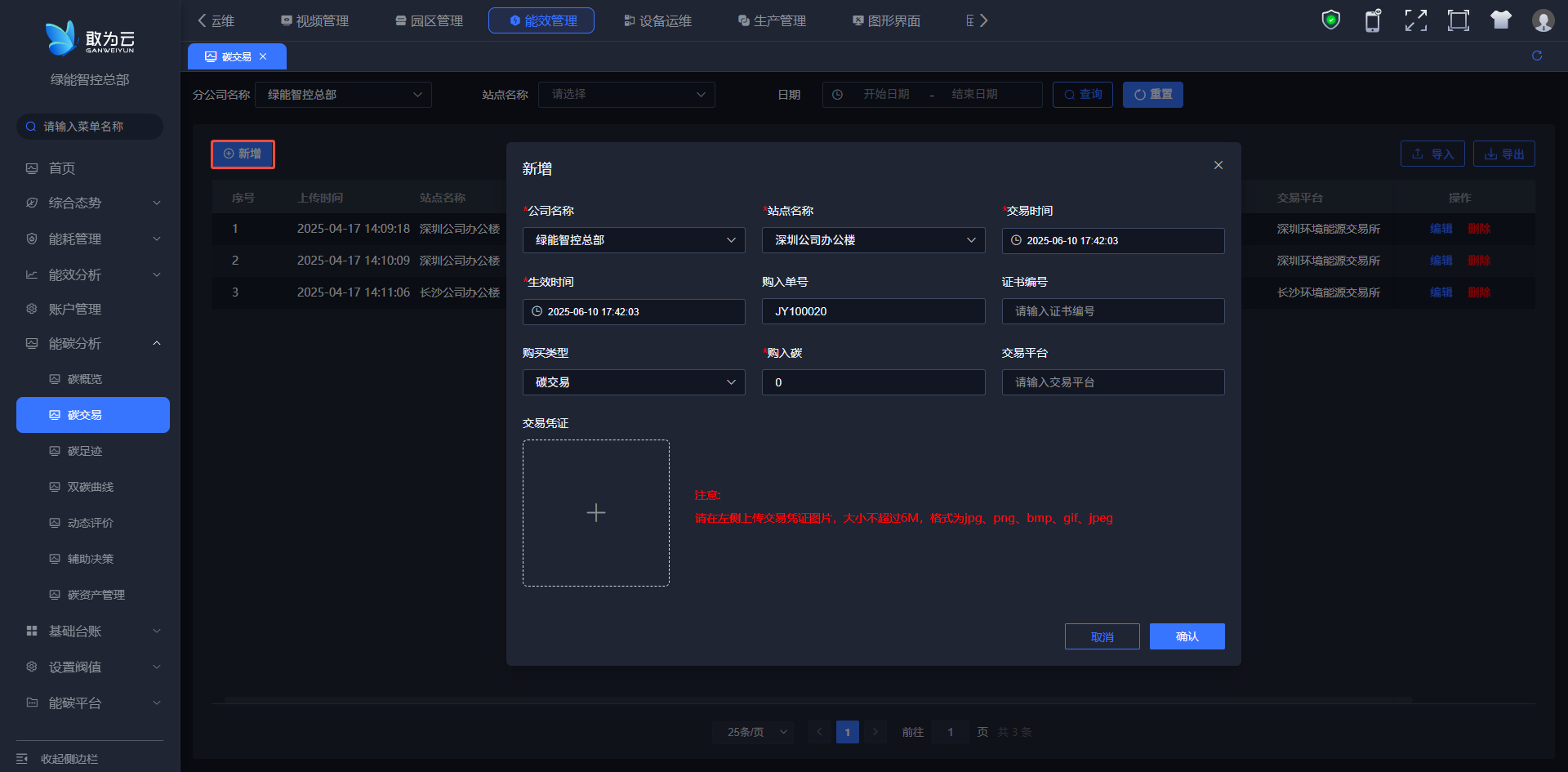Screen dimensions: 1568x772
Task: Open 碳资产管理 in the sidebar
Action: tap(93, 595)
